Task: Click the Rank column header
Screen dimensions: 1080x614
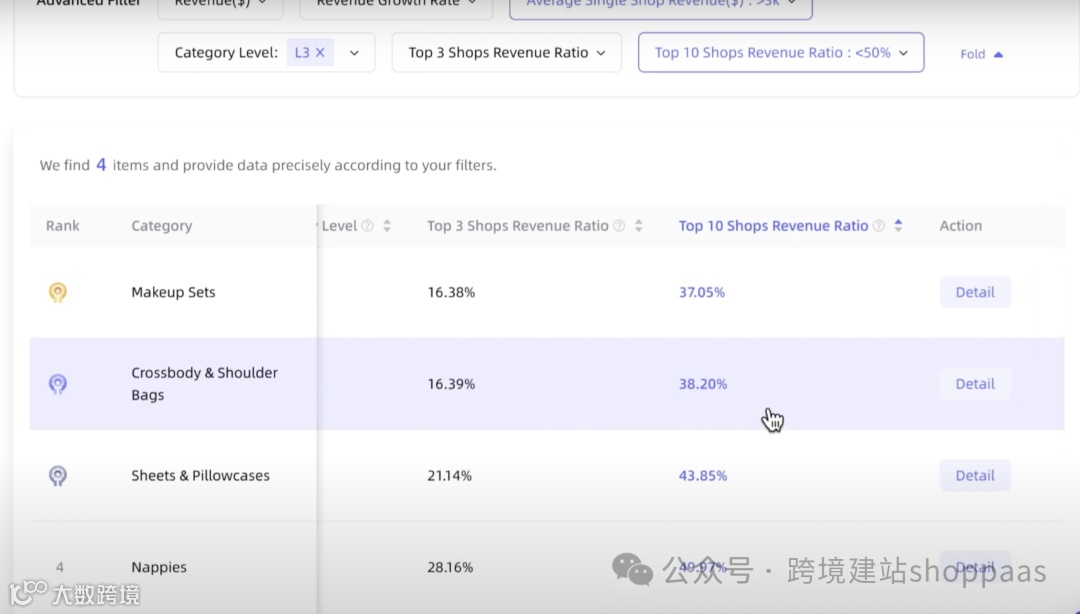Action: [62, 226]
